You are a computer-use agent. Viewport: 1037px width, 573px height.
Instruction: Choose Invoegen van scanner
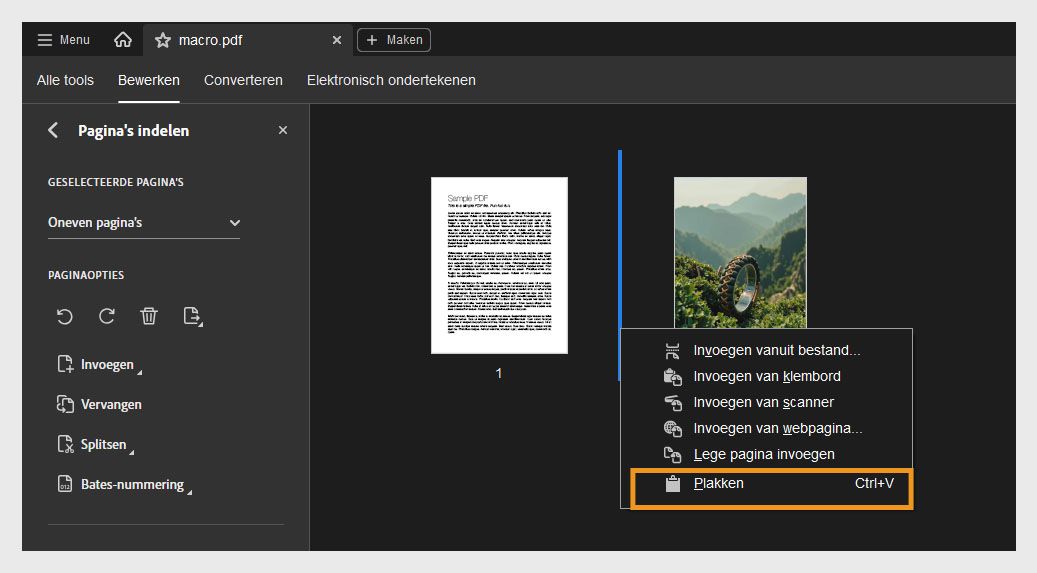tap(766, 402)
